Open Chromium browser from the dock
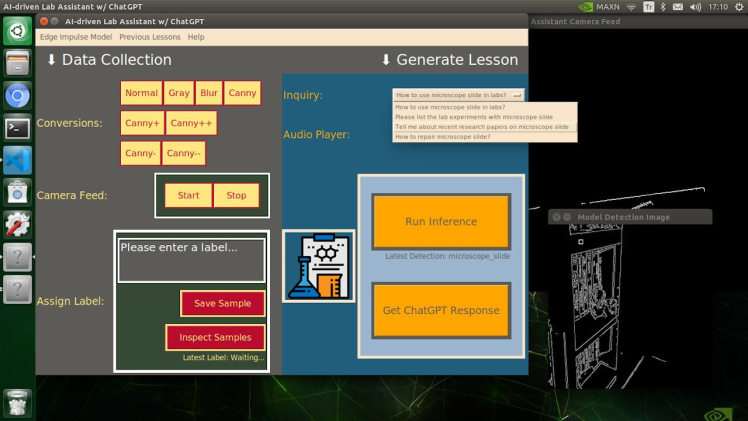This screenshot has width=748, height=421. (x=17, y=96)
